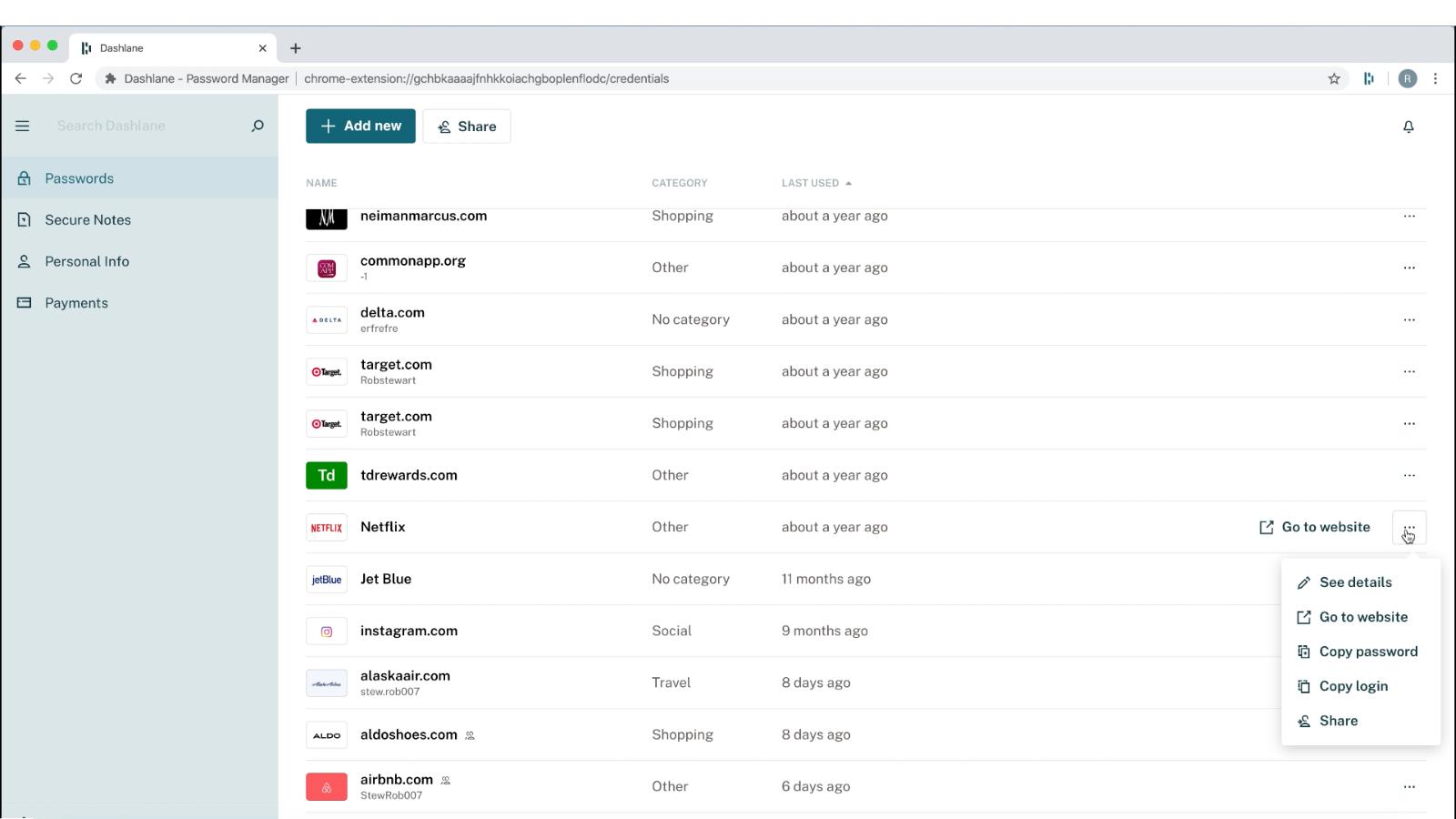Open Personal Info section
The width and height of the screenshot is (1456, 819).
[139, 261]
